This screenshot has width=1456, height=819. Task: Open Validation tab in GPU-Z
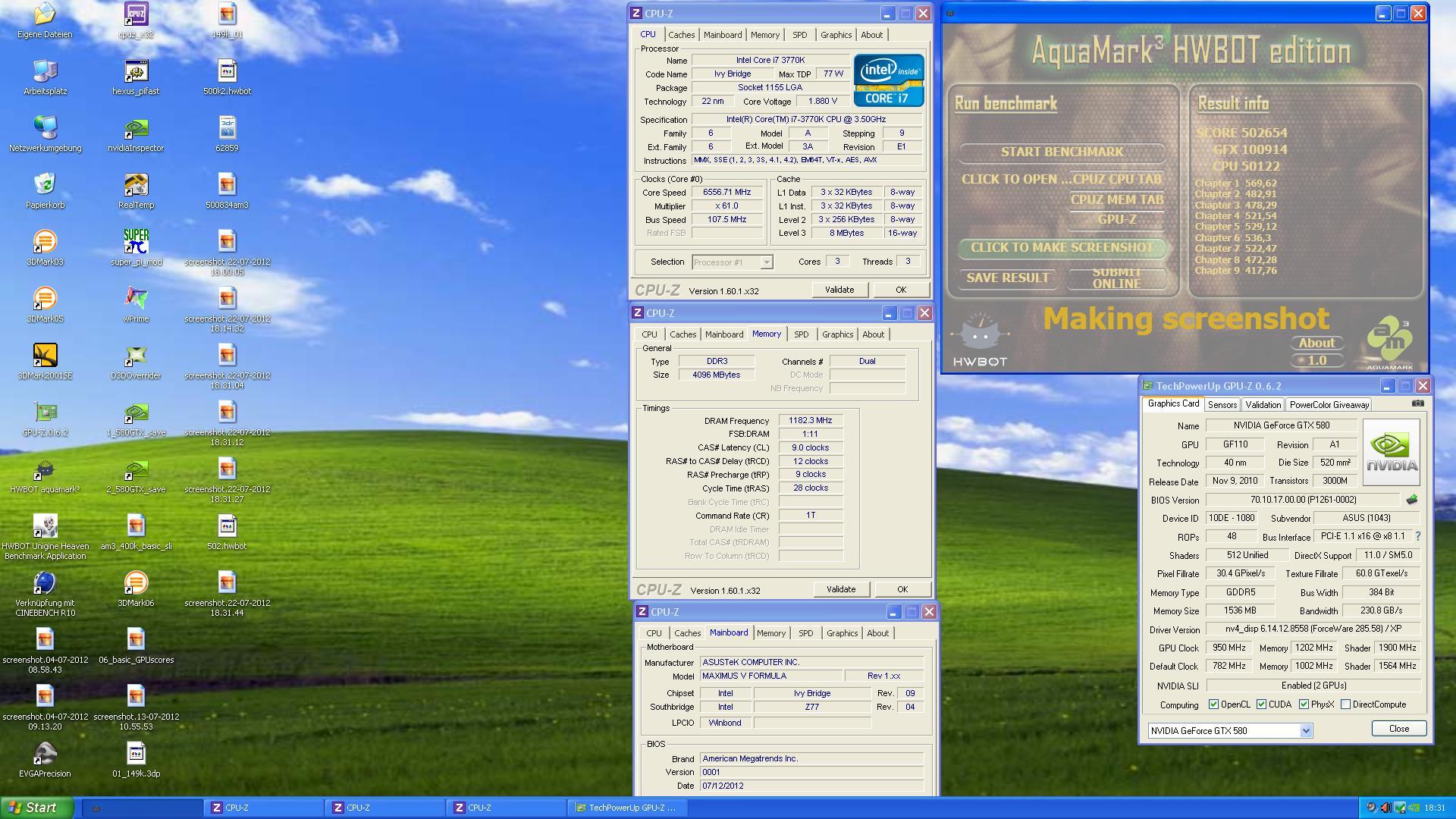coord(1263,405)
